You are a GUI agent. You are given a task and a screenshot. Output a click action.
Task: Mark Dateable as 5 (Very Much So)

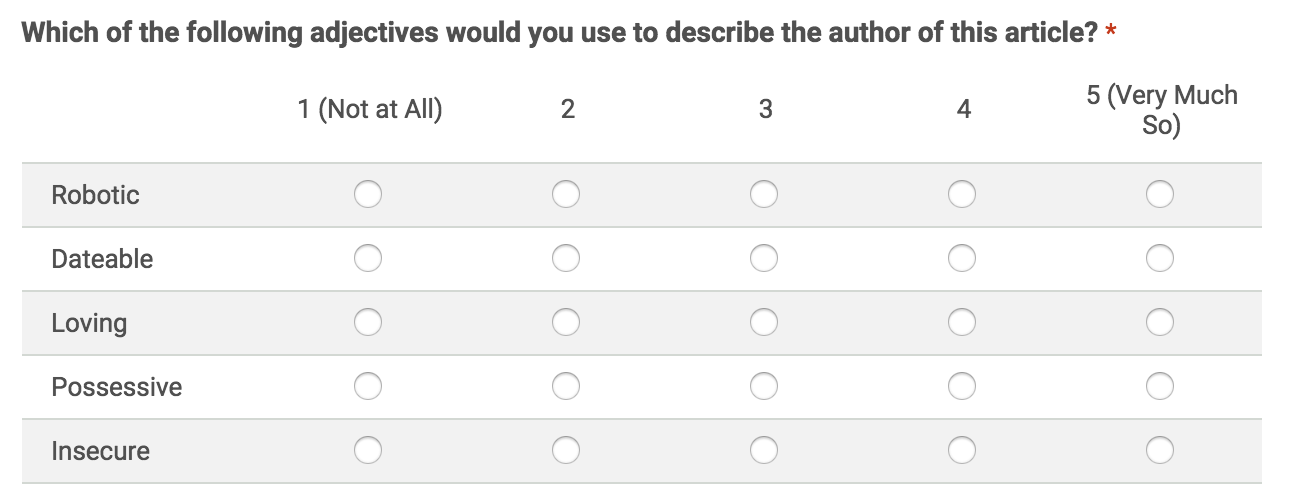tap(1160, 258)
